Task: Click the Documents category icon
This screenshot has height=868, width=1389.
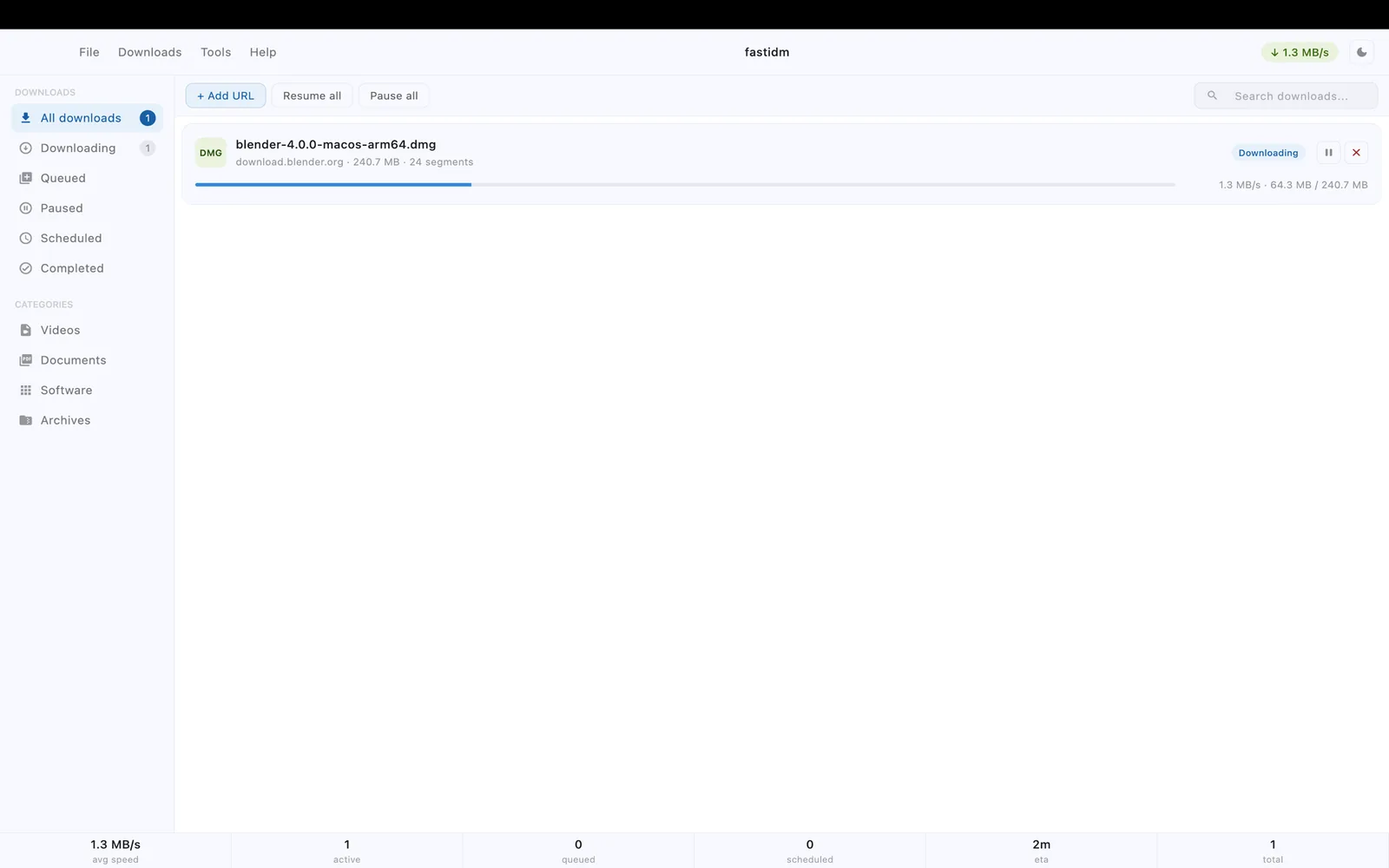Action: pyautogui.click(x=25, y=360)
